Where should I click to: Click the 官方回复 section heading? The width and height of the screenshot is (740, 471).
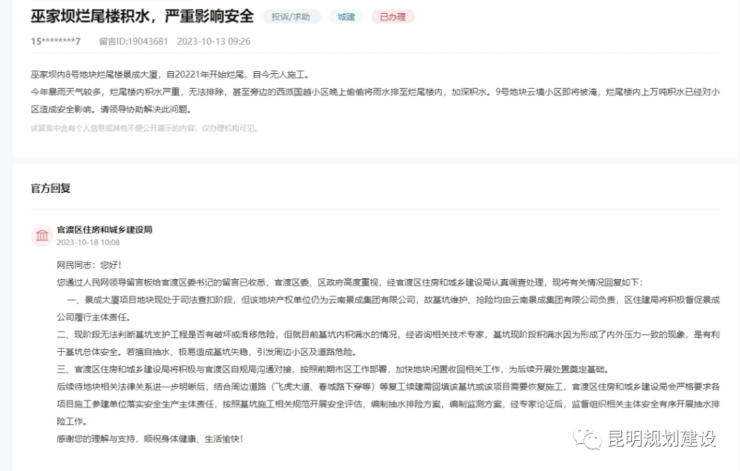(x=52, y=188)
